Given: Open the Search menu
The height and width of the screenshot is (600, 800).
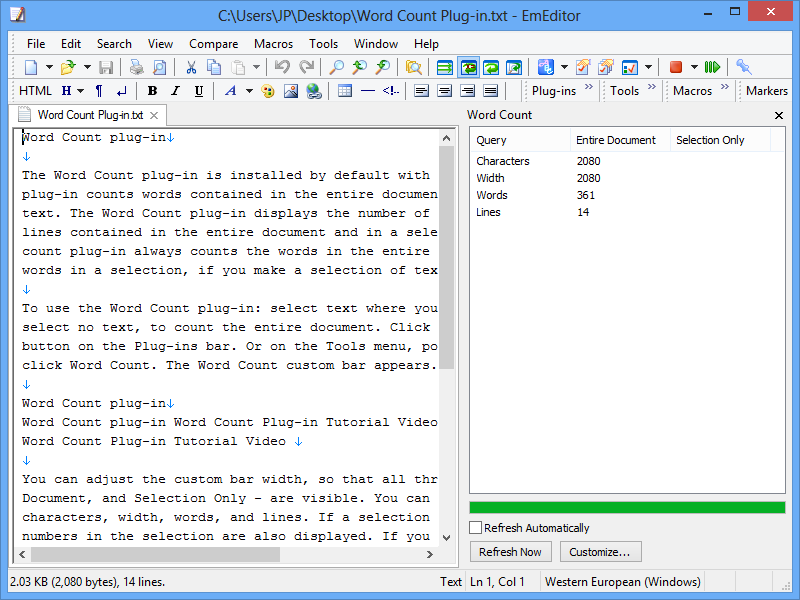Looking at the screenshot, I should (x=114, y=44).
